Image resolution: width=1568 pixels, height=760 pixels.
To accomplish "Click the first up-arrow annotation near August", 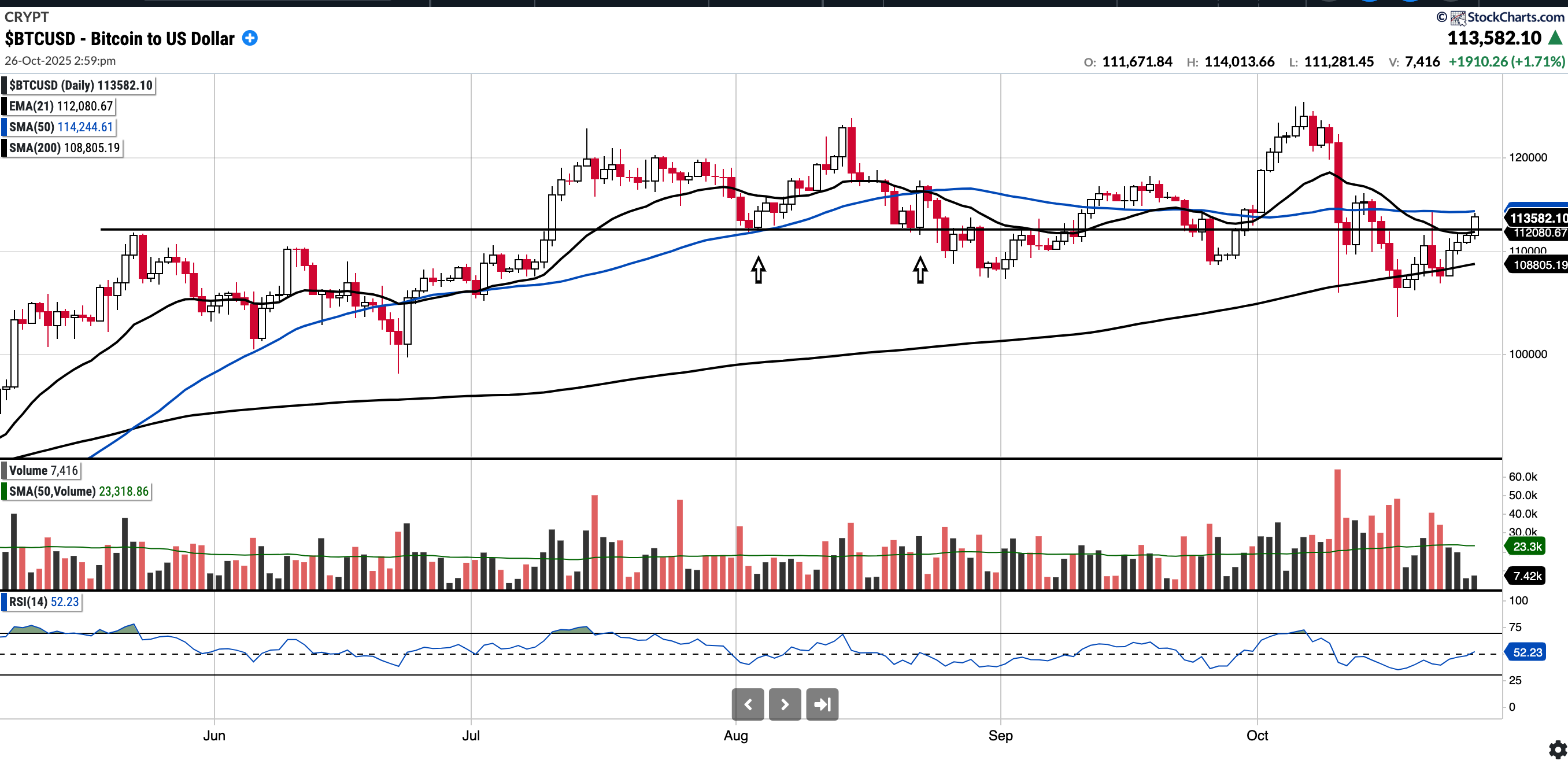I will tap(758, 269).
